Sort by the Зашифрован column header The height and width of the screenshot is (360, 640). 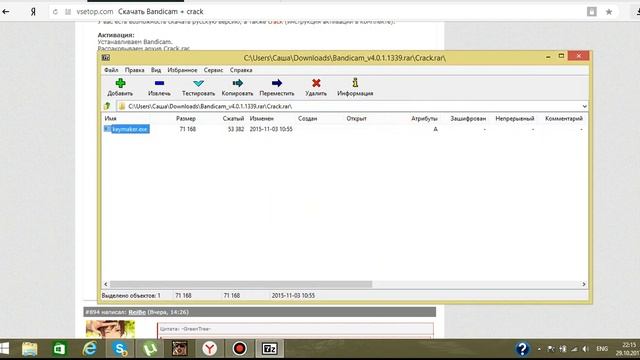click(468, 118)
